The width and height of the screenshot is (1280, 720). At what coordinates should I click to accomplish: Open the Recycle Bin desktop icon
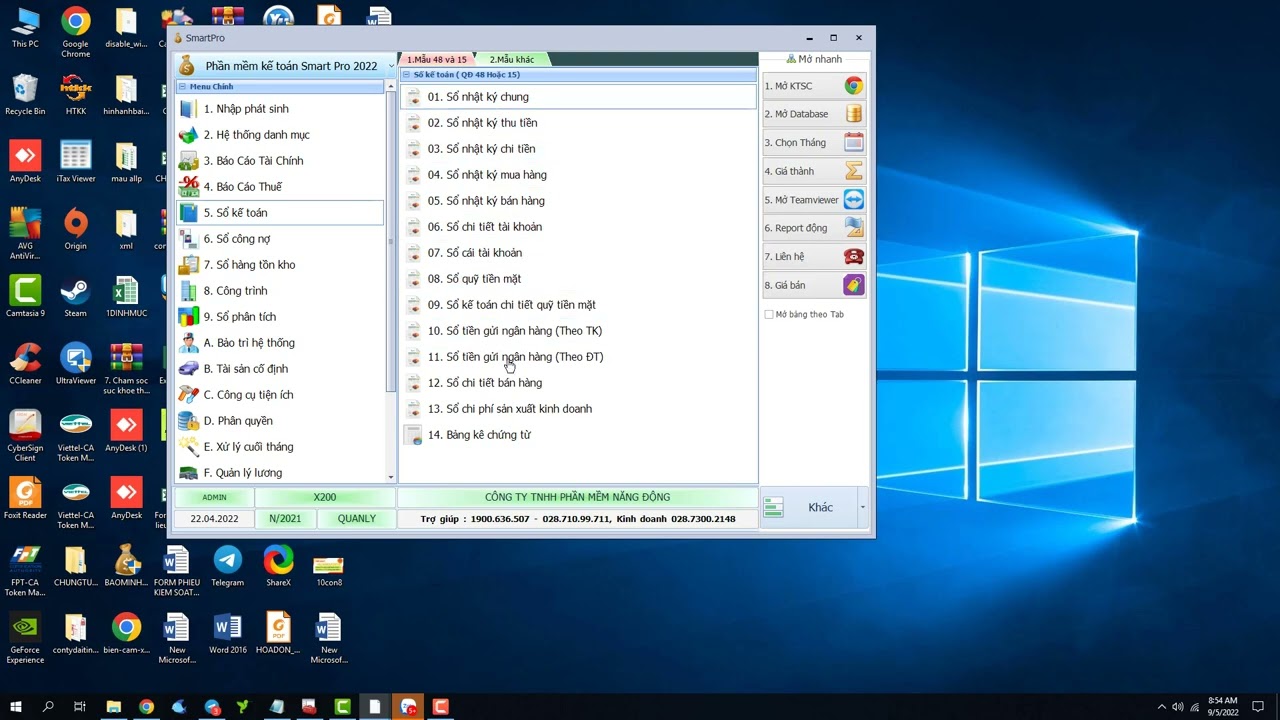pyautogui.click(x=25, y=94)
